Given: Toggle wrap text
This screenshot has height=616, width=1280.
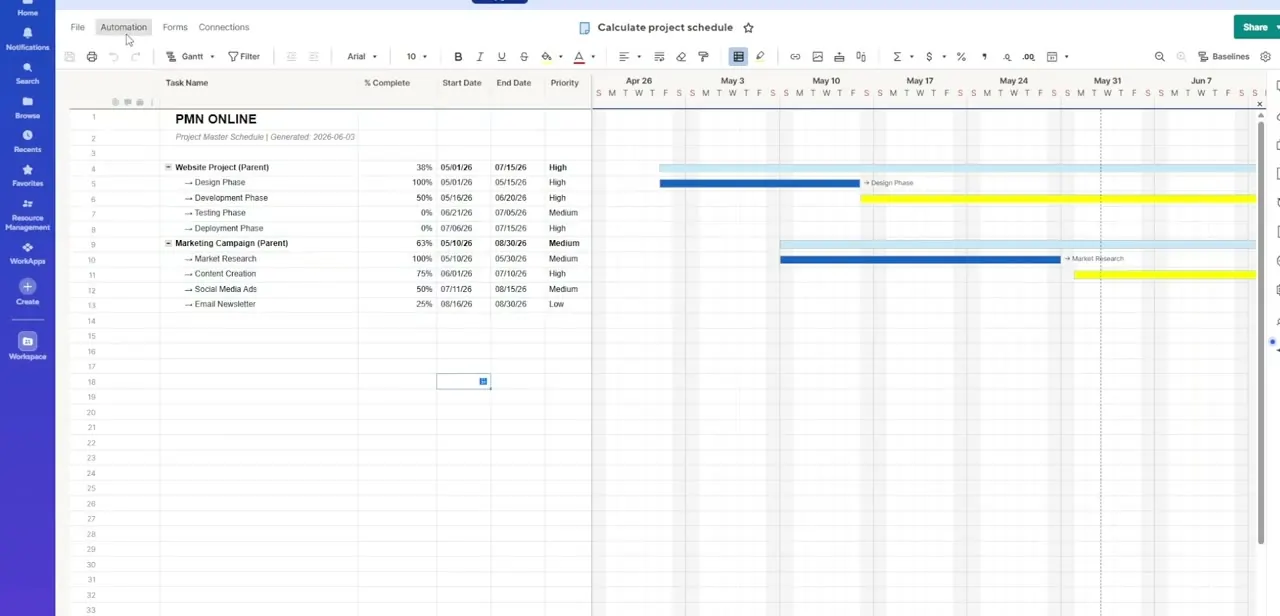Looking at the screenshot, I should click(659, 57).
